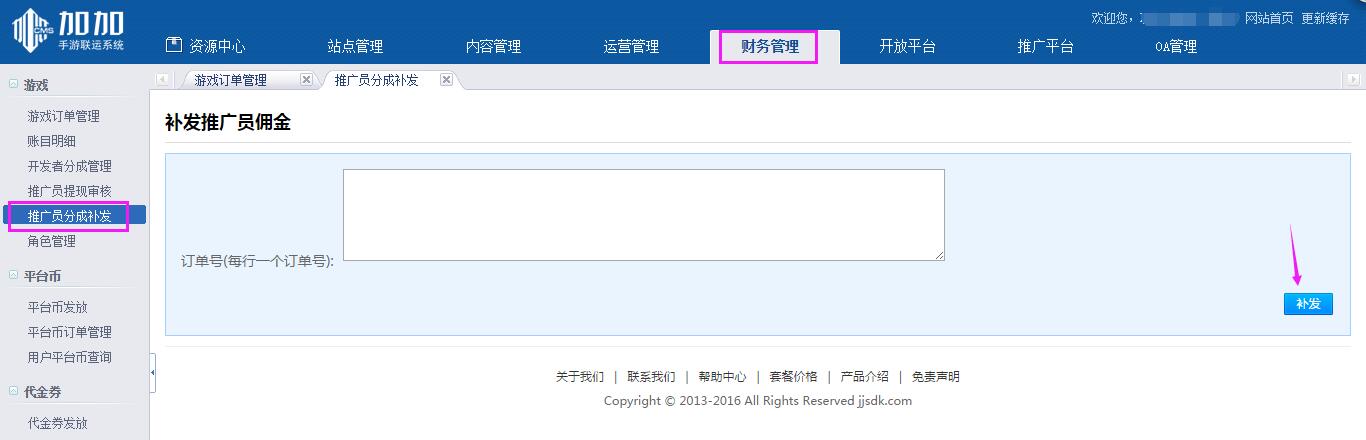Screen dimensions: 1366x440
Task: Click the 加加 CMS logo
Action: point(68,30)
